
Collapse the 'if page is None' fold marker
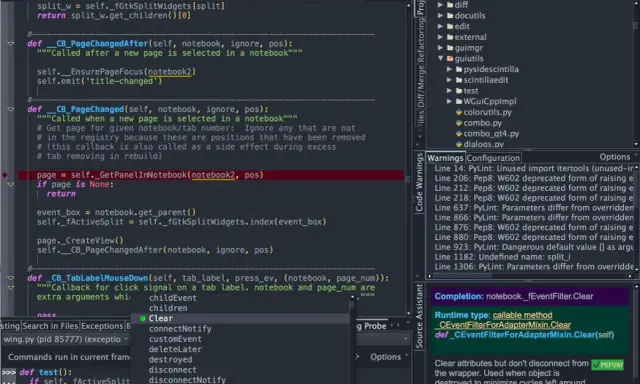tap(11, 184)
